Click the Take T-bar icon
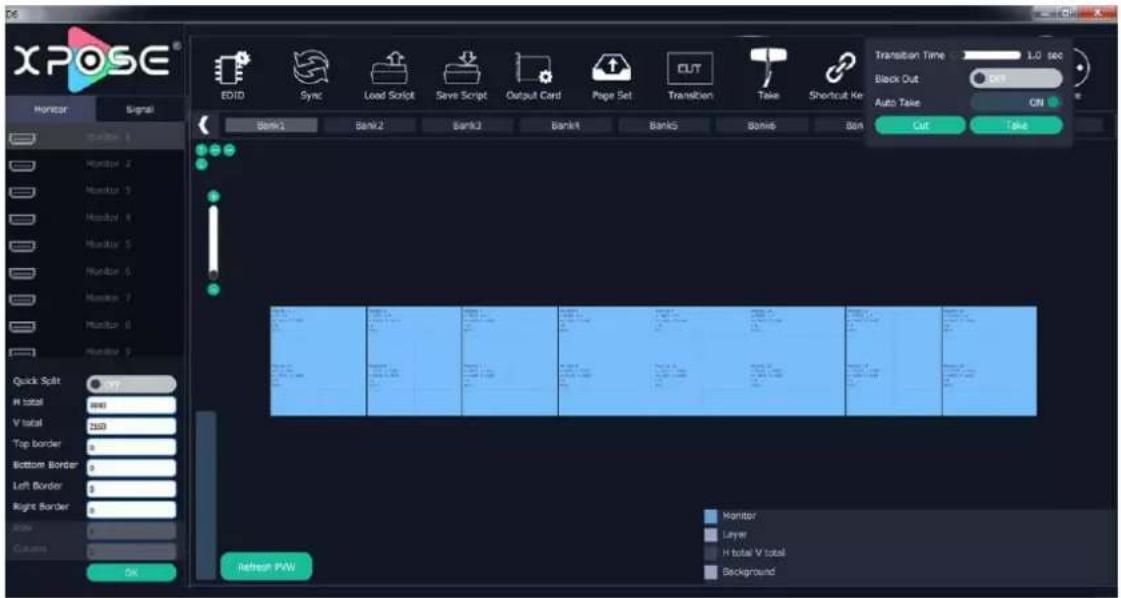The height and width of the screenshot is (598, 1121). click(767, 66)
